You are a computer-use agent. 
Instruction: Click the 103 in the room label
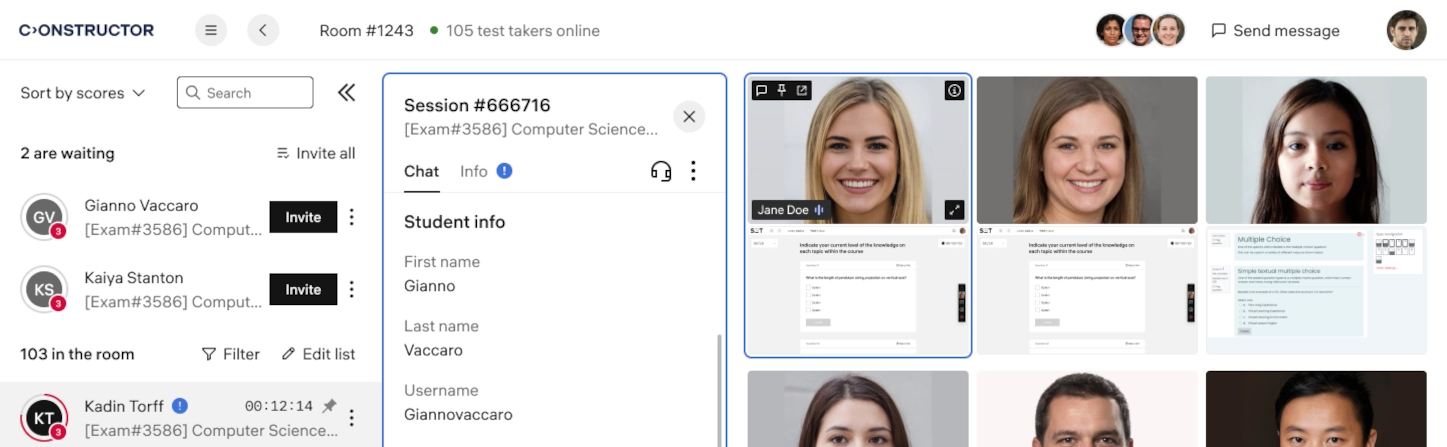[77, 354]
